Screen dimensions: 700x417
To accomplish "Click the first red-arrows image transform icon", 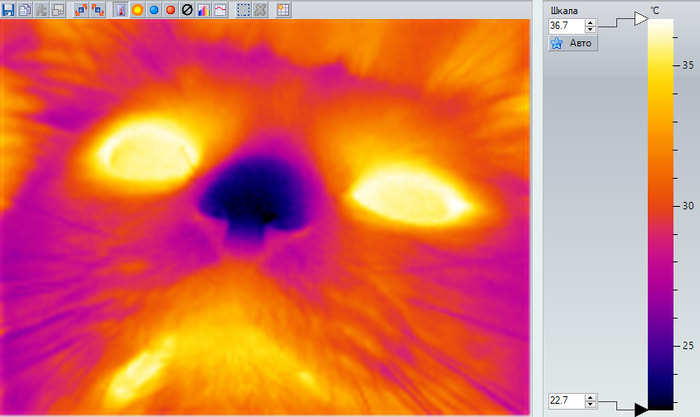I will tap(81, 10).
